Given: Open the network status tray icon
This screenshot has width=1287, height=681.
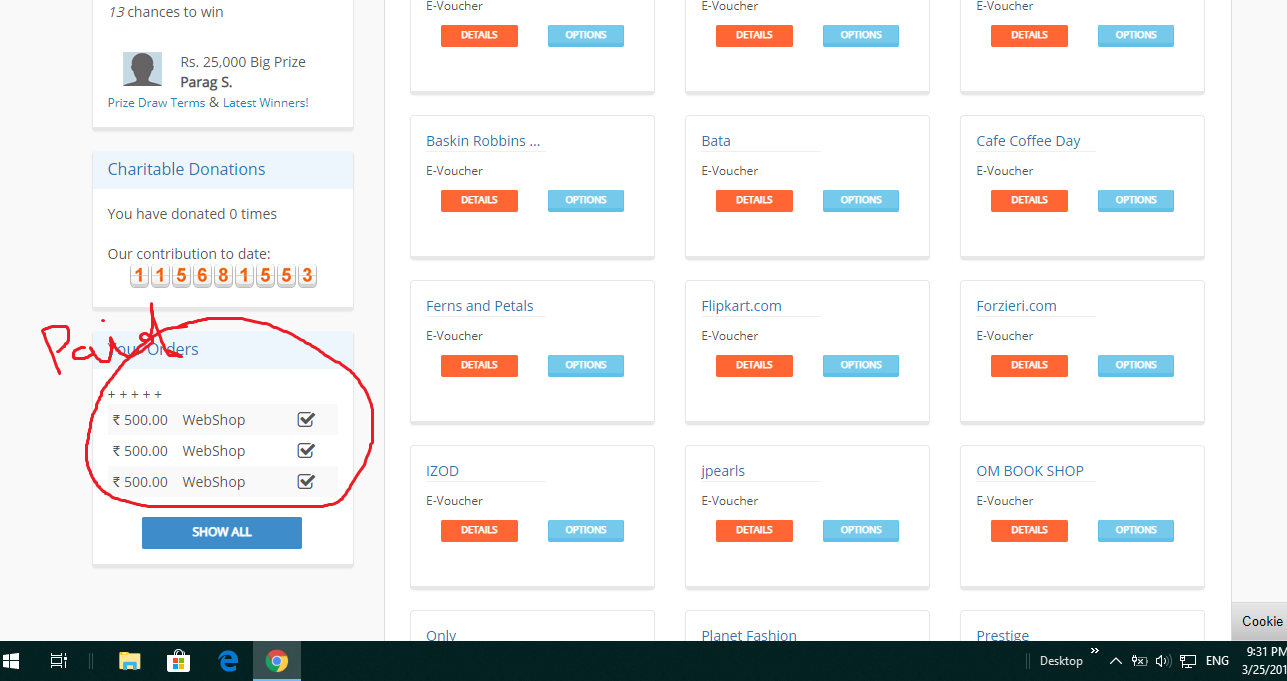Looking at the screenshot, I should click(x=1188, y=661).
